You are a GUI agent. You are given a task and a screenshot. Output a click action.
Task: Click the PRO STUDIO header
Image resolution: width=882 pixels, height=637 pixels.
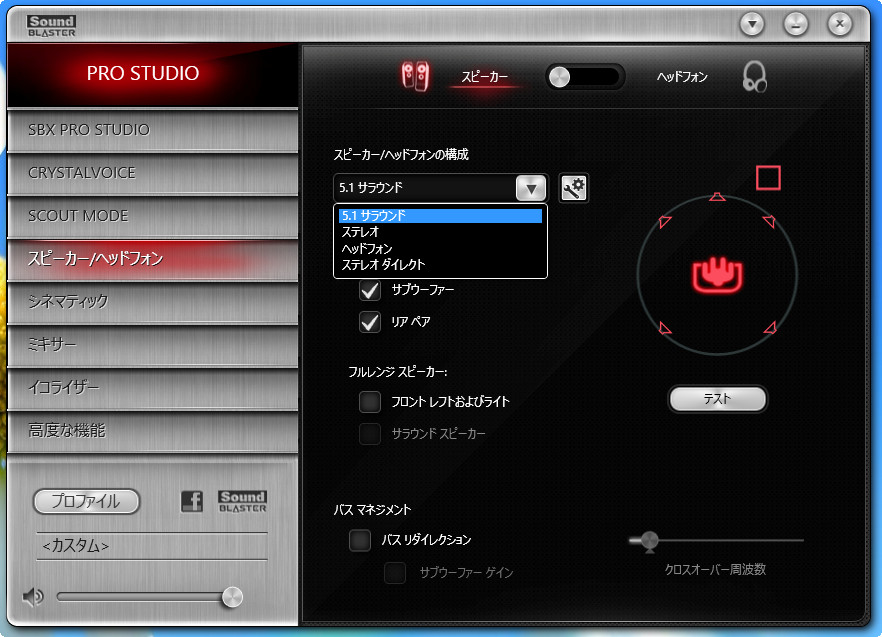[152, 74]
